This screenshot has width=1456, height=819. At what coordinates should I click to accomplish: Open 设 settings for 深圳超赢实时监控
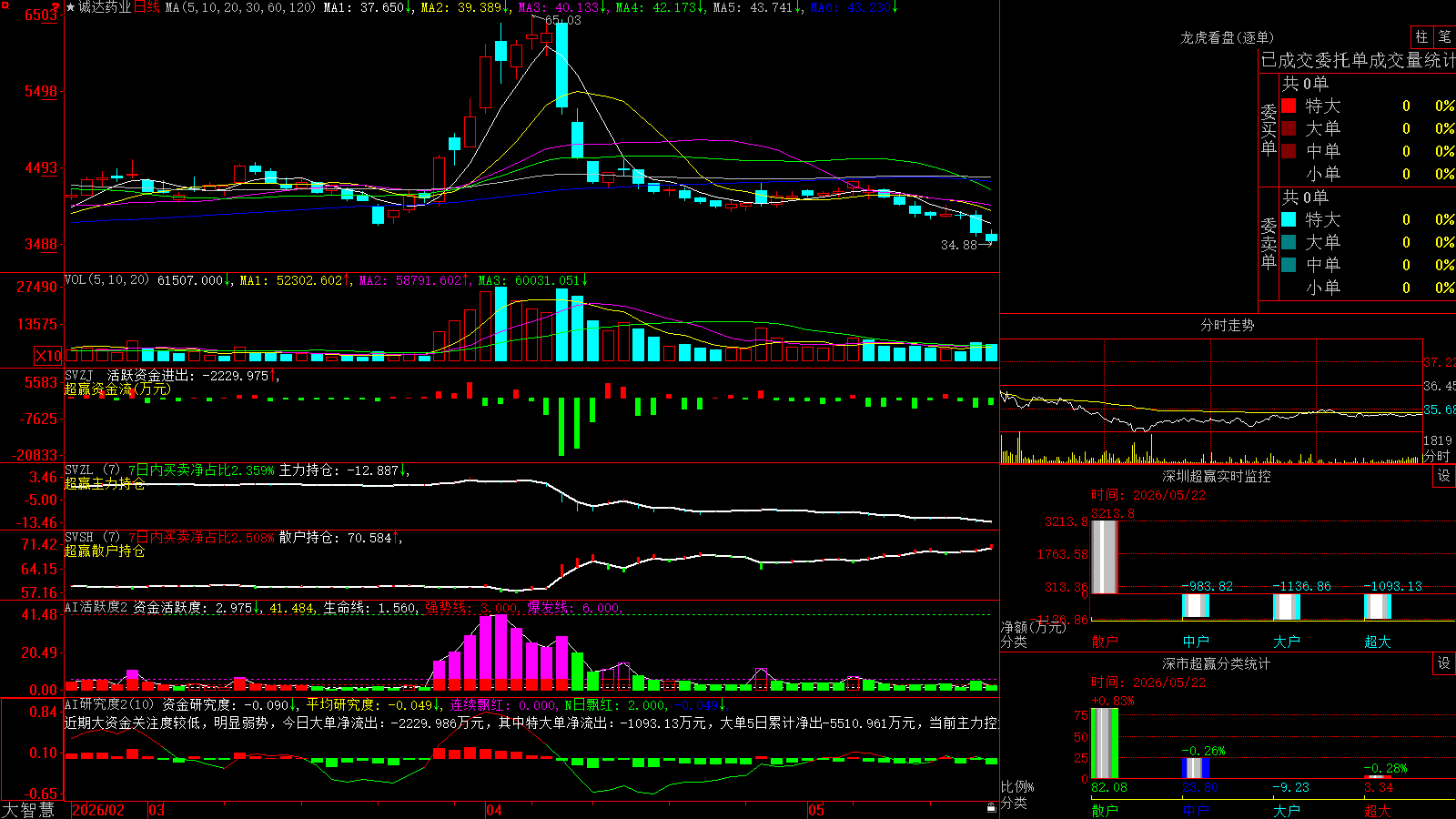(1444, 476)
